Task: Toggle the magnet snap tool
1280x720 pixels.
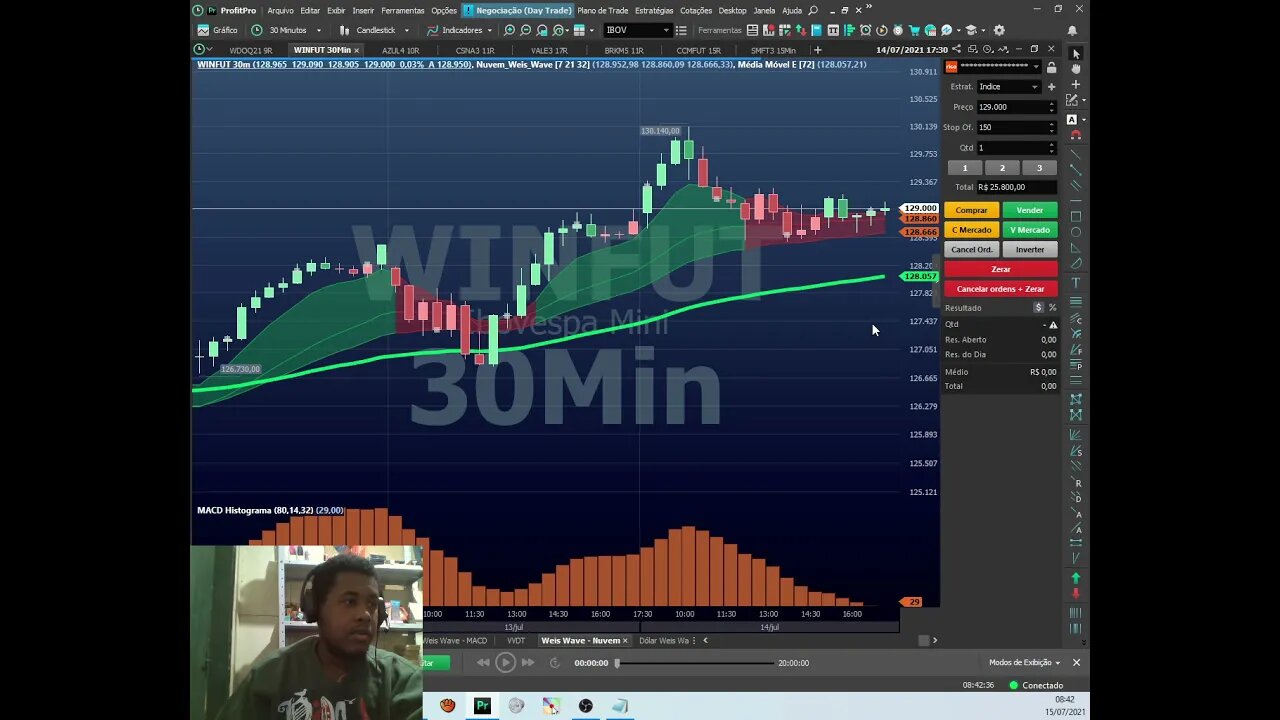Action: click(x=1076, y=134)
